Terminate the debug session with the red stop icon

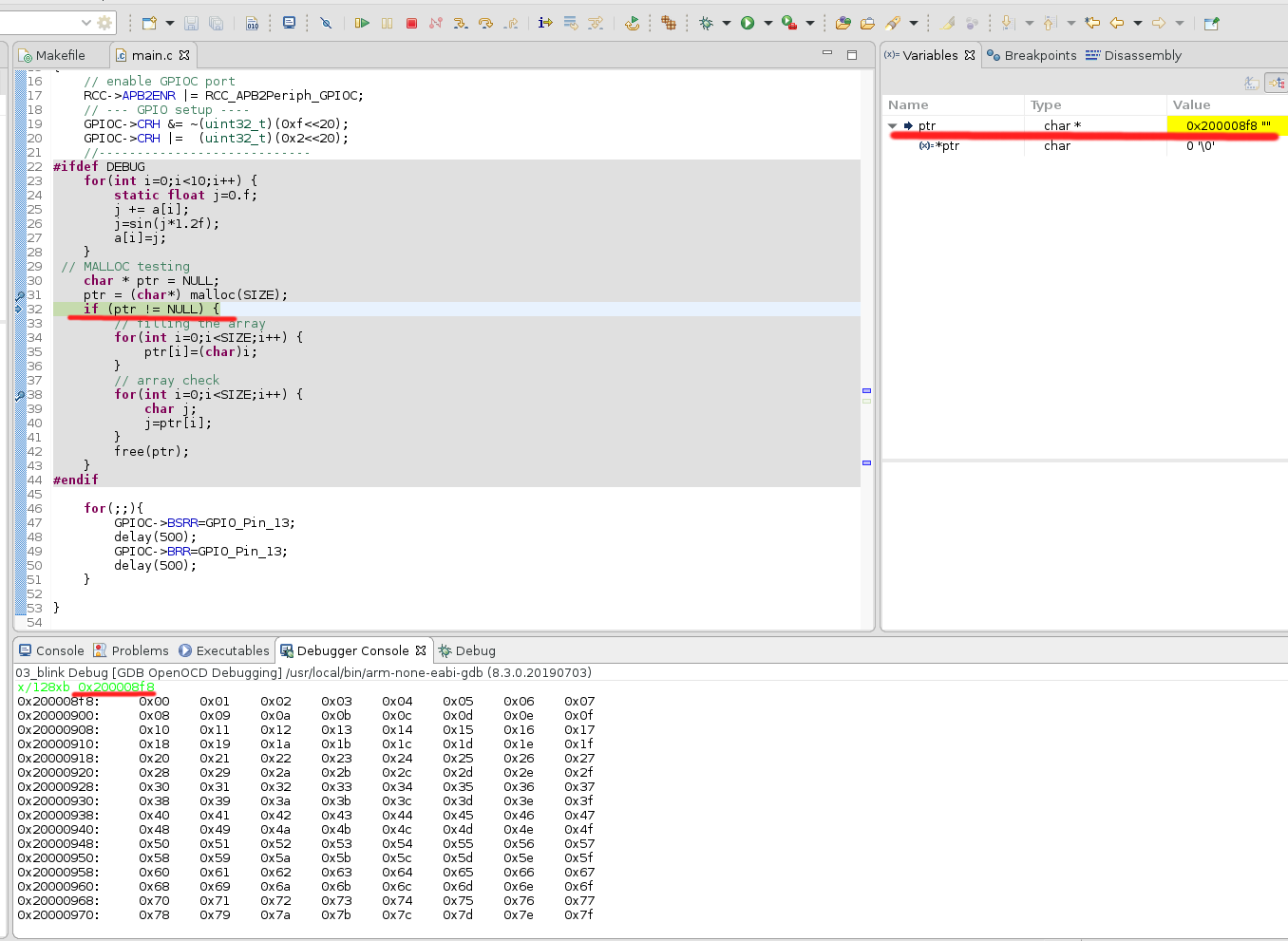click(x=411, y=23)
